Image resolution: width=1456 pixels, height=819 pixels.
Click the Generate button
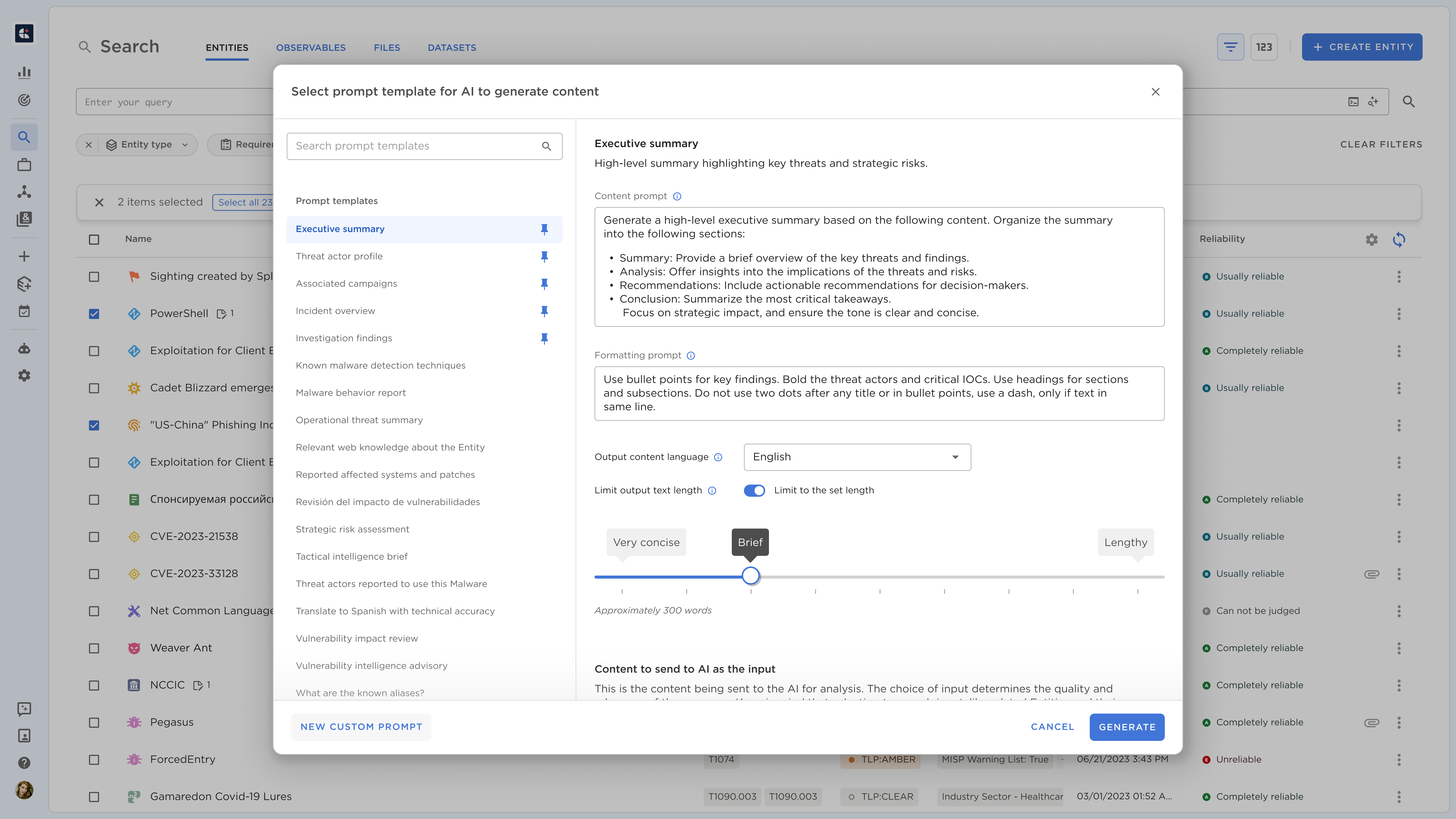point(1126,727)
